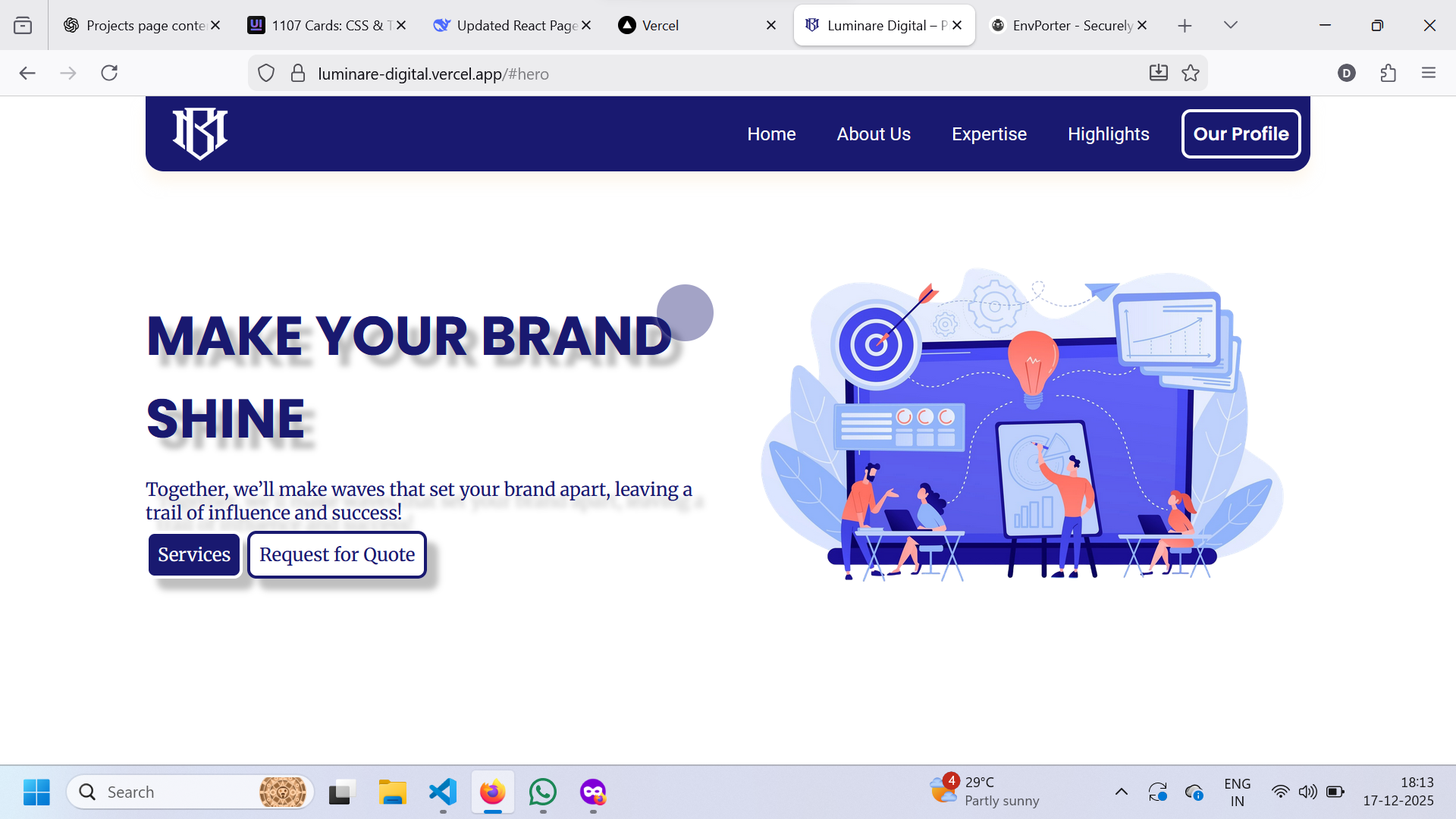Bookmark this page with the star icon
This screenshot has width=1456, height=819.
tap(1190, 73)
